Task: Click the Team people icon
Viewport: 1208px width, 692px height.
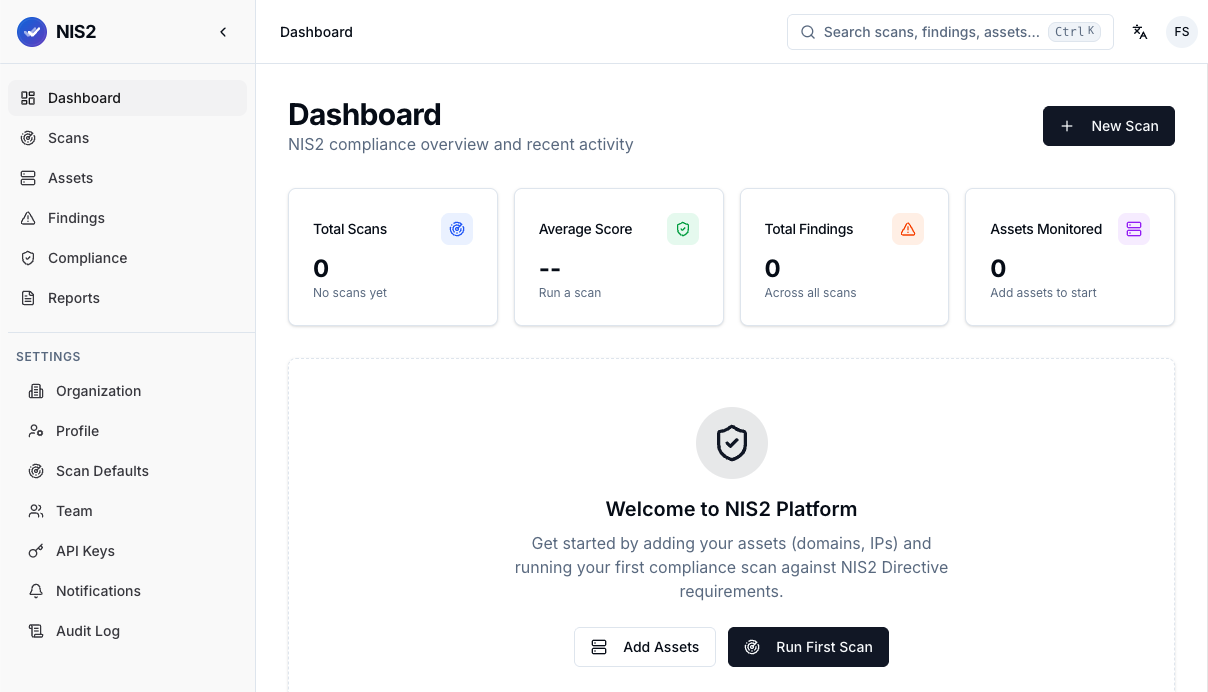Action: tap(36, 511)
